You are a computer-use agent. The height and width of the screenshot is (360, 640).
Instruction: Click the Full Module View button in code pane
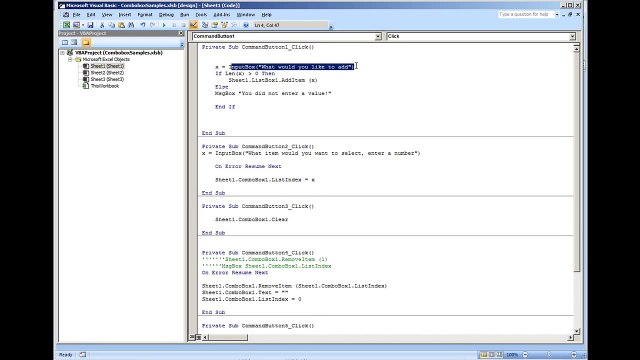pyautogui.click(x=198, y=337)
